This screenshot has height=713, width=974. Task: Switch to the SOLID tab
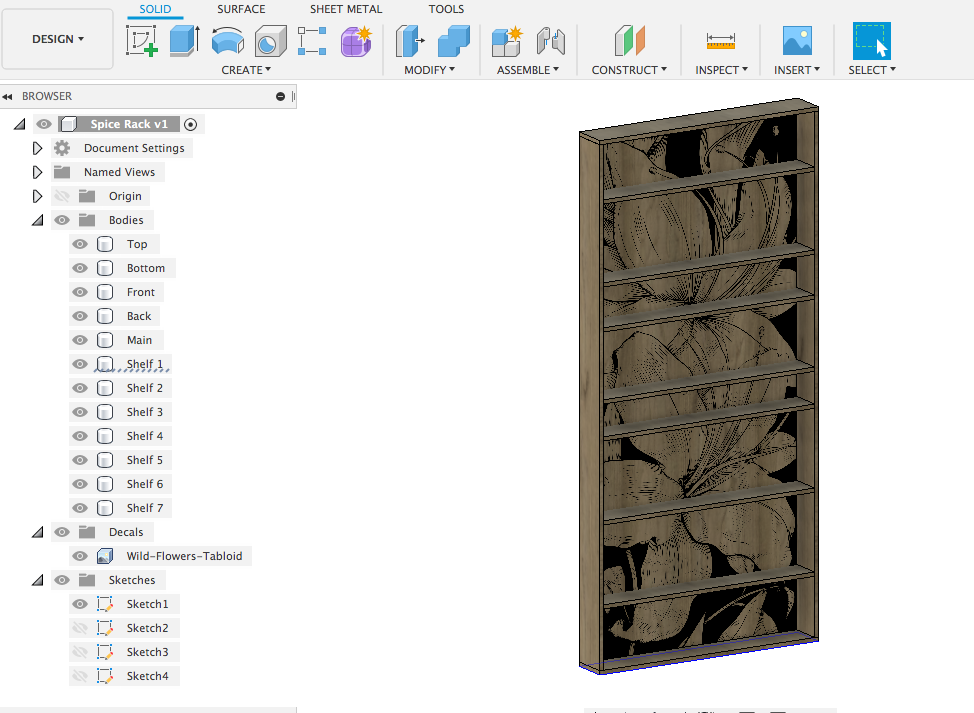point(155,9)
